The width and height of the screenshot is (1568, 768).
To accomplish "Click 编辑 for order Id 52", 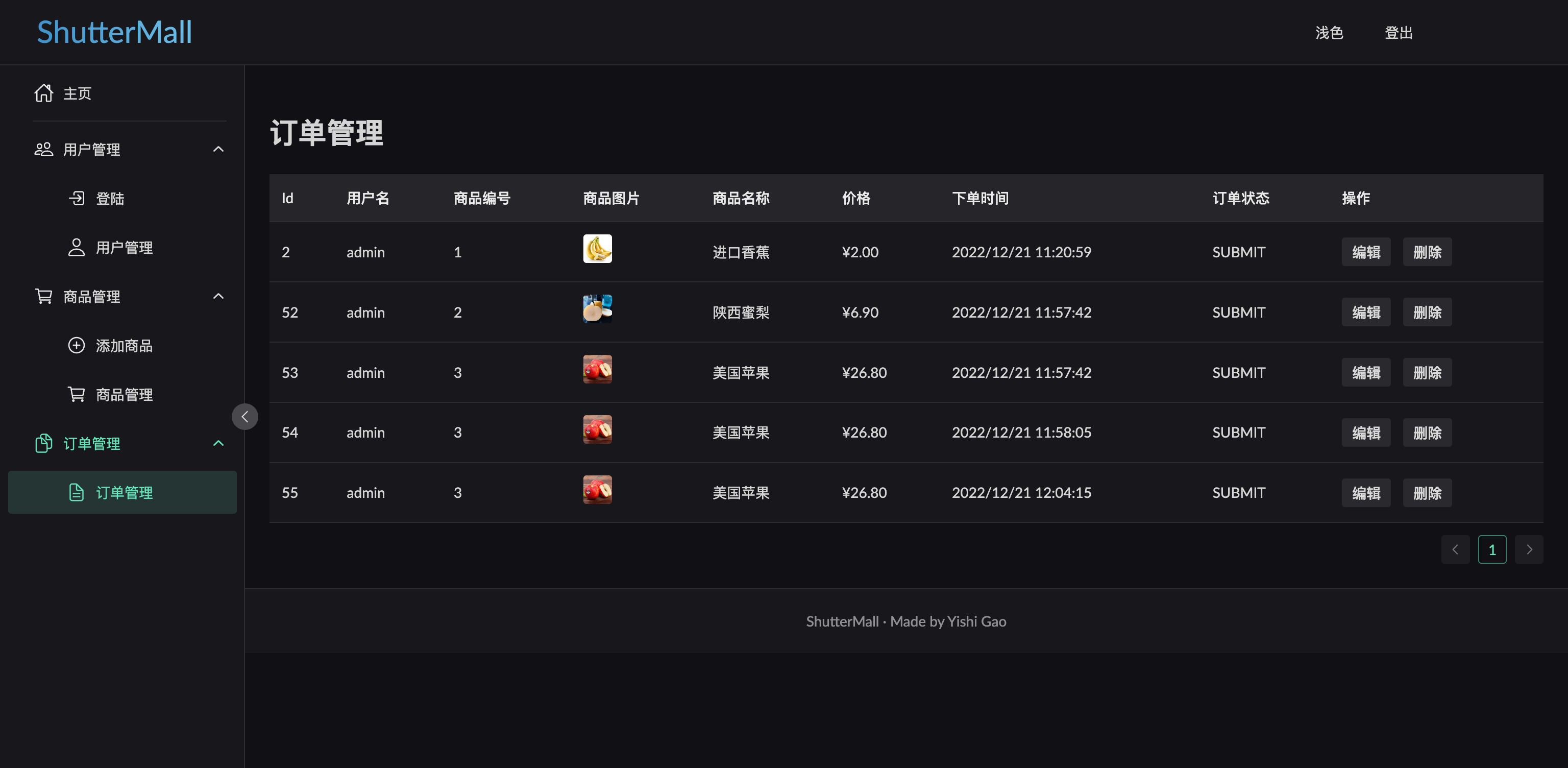I will coord(1365,313).
